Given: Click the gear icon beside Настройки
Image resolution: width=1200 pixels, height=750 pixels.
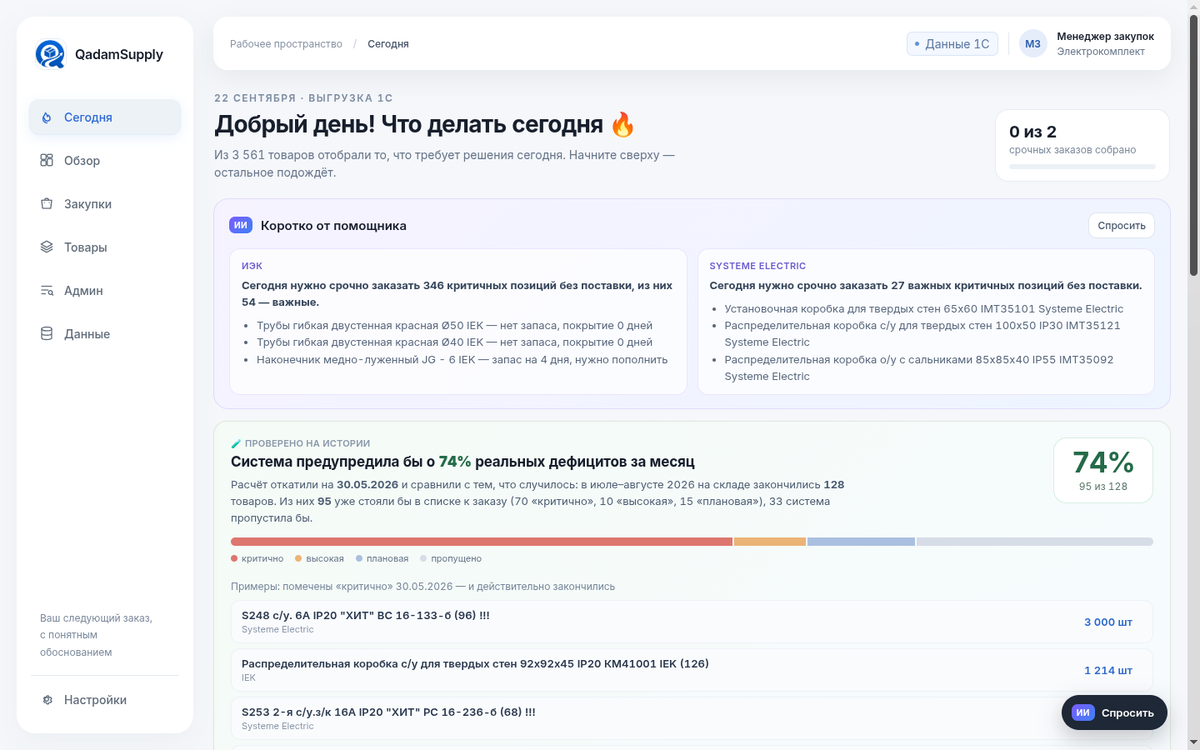Looking at the screenshot, I should click(x=47, y=700).
